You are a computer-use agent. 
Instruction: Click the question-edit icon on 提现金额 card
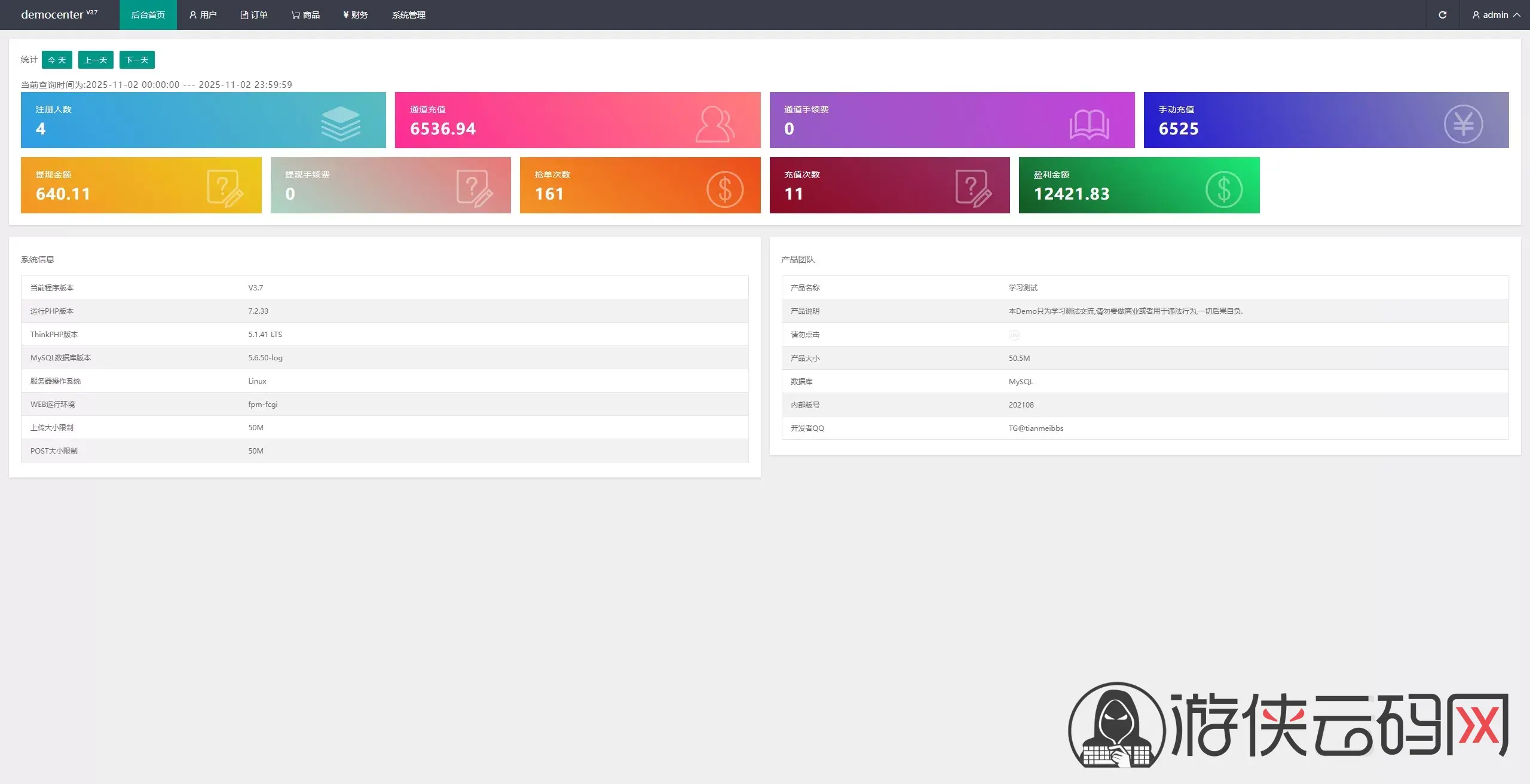[225, 188]
